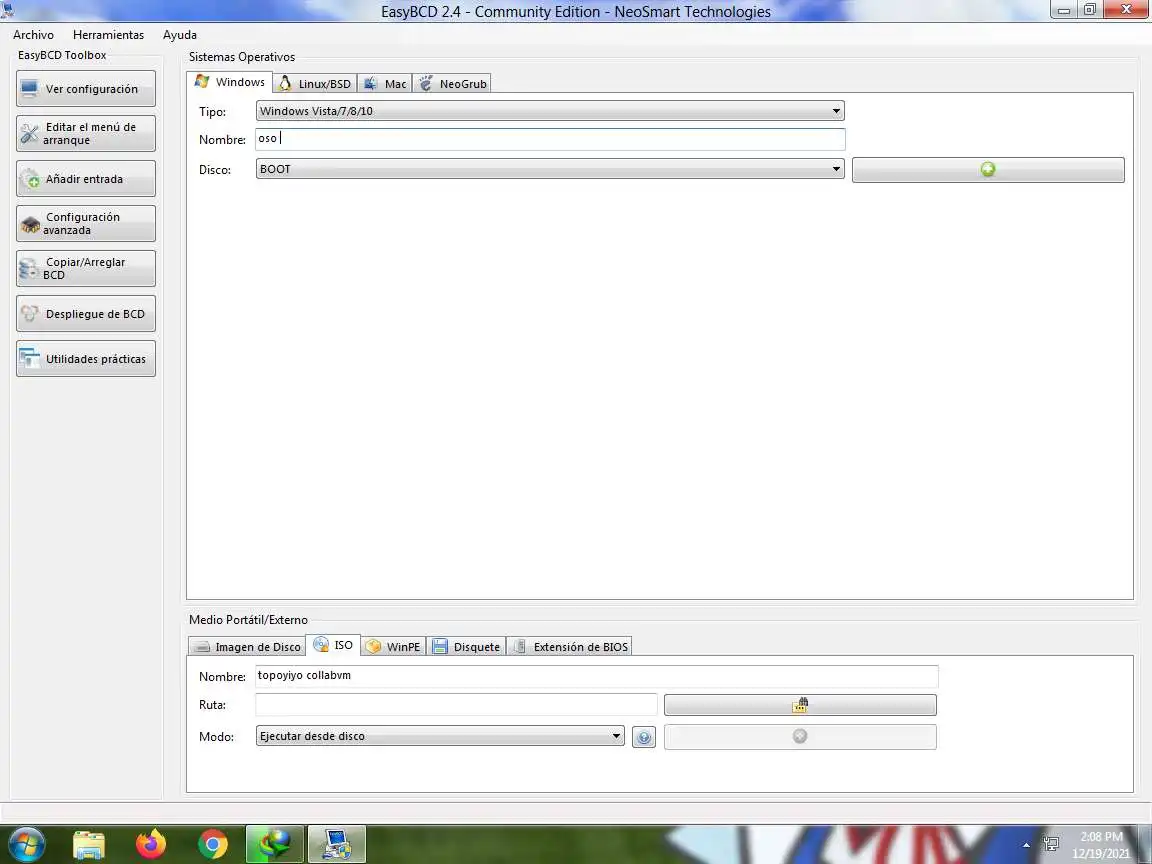Open the Archivo menu
Screen dimensions: 1152x864
pos(33,35)
